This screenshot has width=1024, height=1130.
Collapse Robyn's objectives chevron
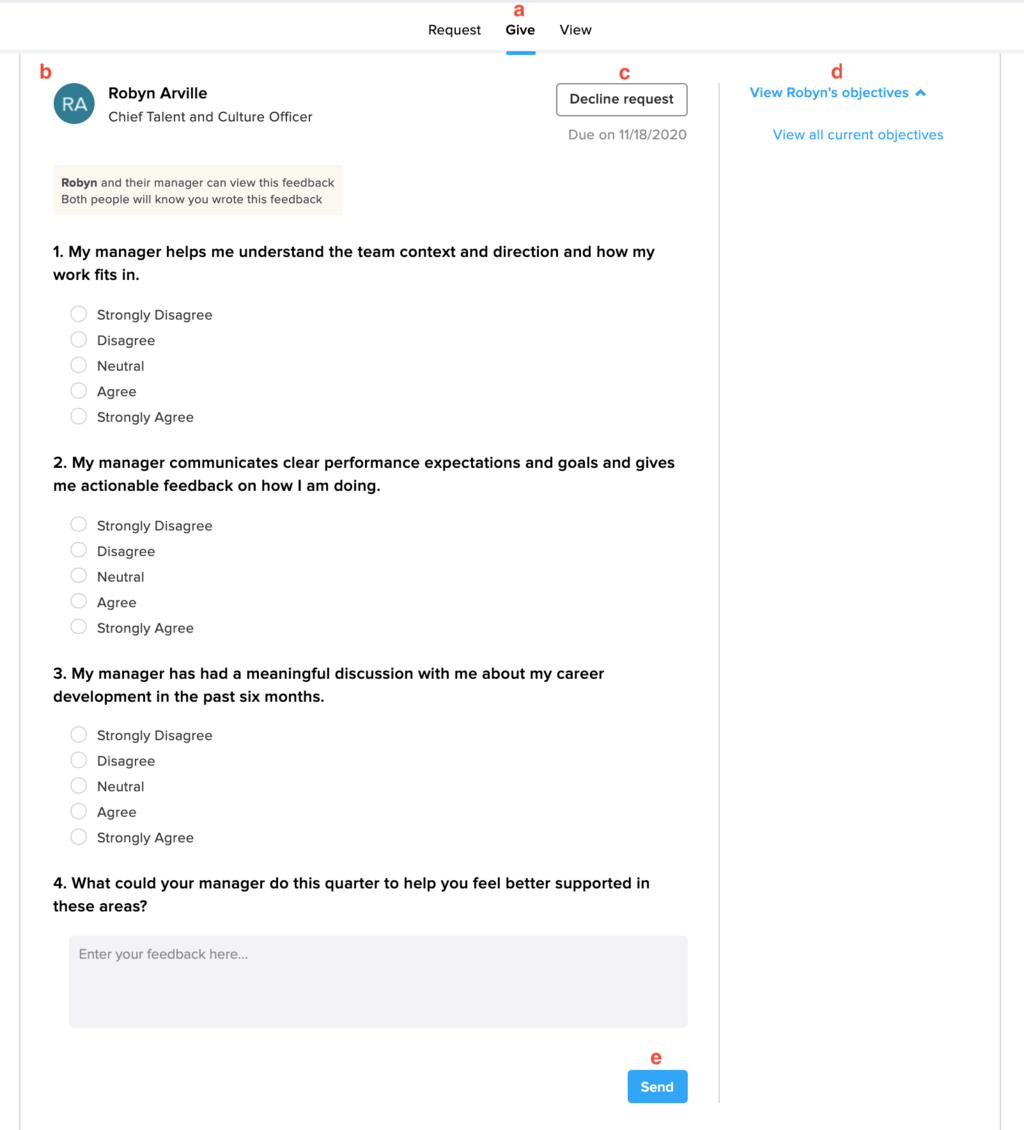tap(920, 93)
